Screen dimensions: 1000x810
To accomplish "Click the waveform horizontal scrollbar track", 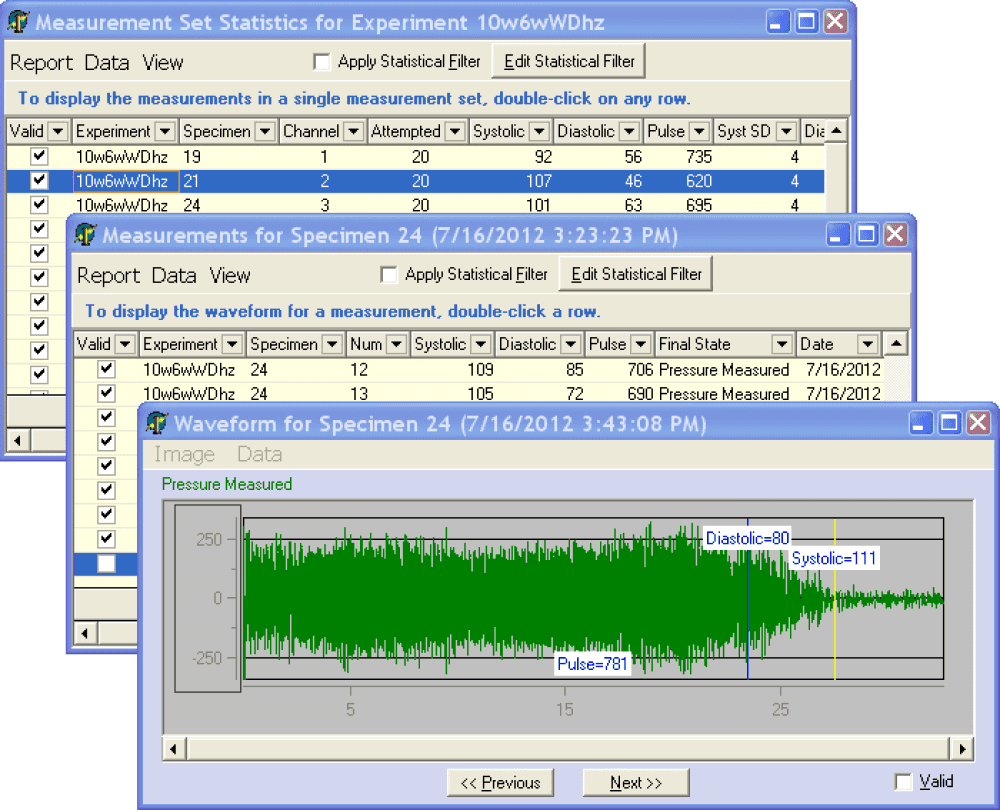I will (x=568, y=748).
